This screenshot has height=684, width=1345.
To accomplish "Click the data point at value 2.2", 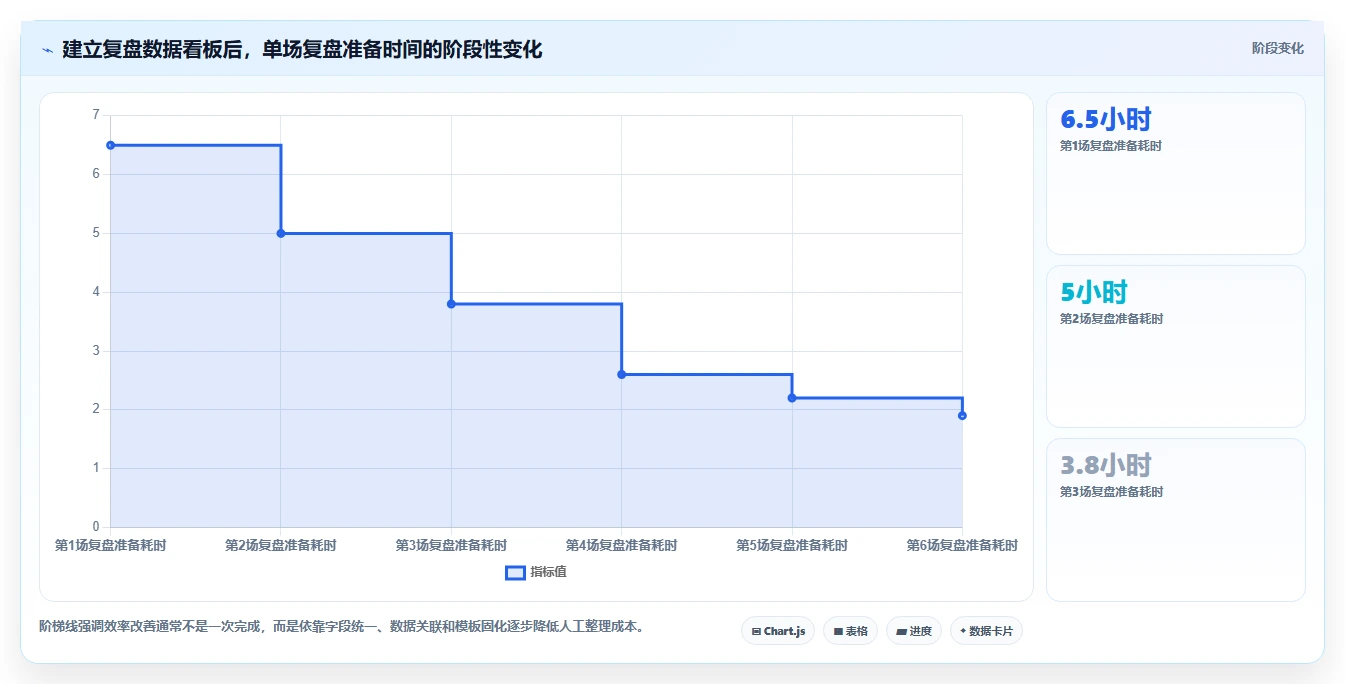I will pyautogui.click(x=792, y=398).
